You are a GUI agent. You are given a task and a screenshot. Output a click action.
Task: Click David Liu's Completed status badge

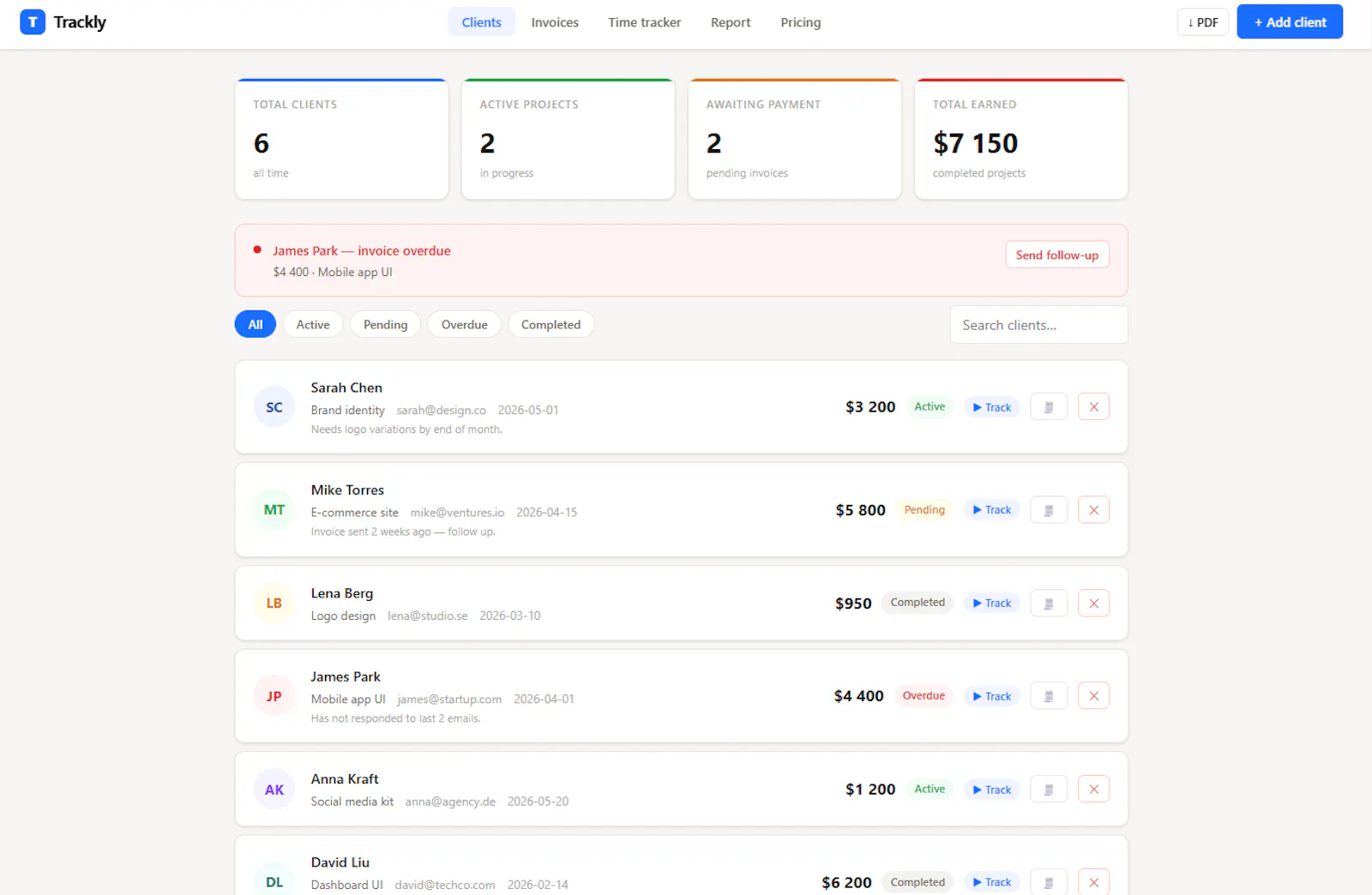pyautogui.click(x=918, y=882)
